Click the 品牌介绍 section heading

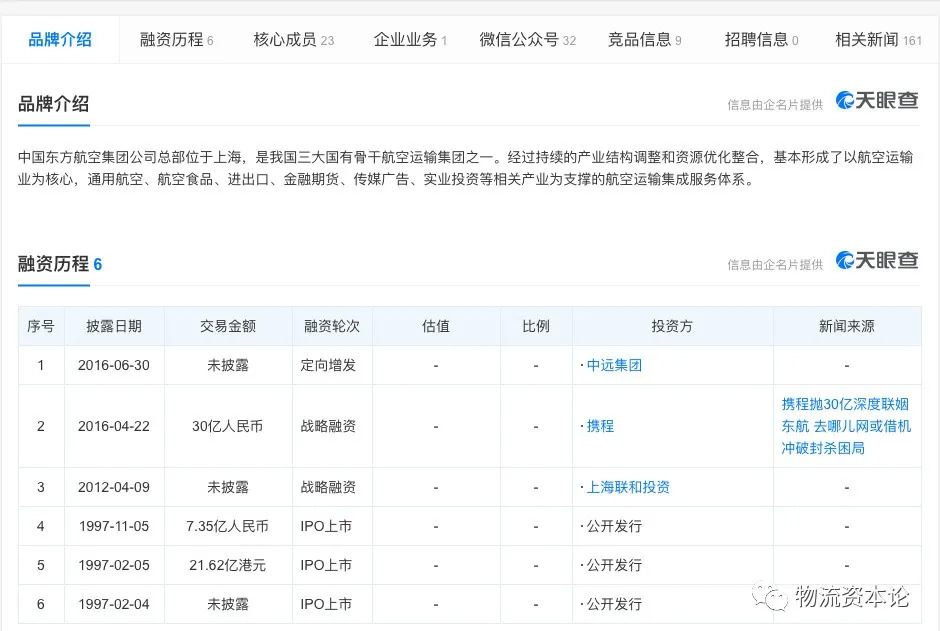point(53,104)
